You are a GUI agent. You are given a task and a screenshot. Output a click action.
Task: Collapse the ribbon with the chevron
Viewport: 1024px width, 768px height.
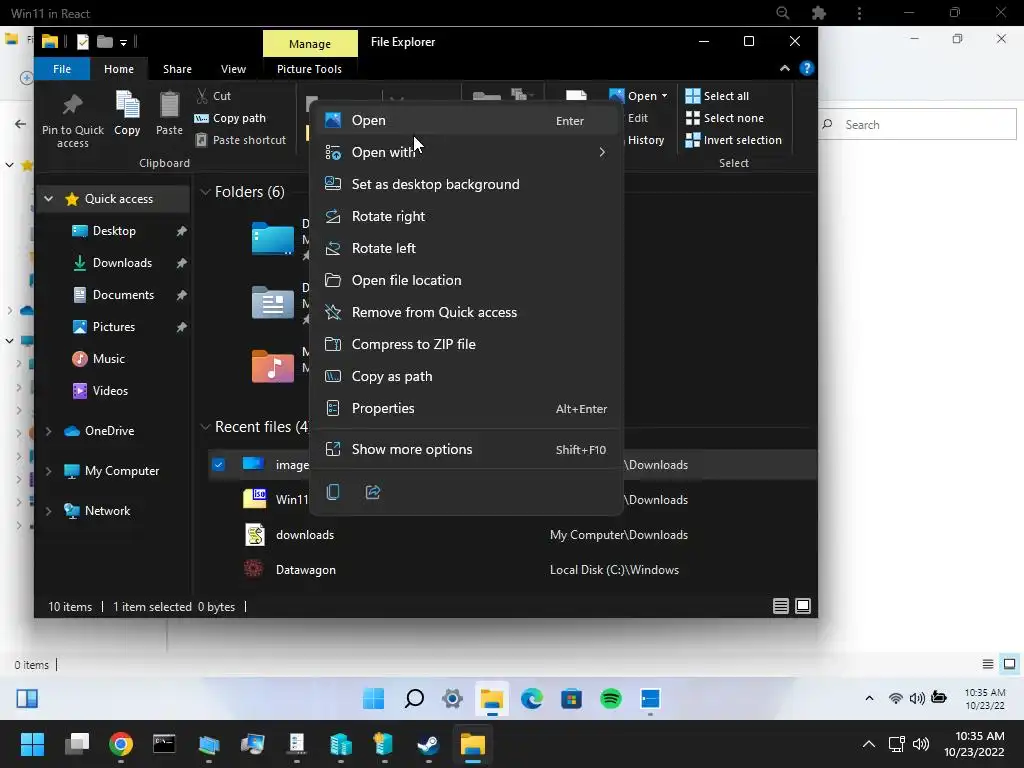click(784, 69)
